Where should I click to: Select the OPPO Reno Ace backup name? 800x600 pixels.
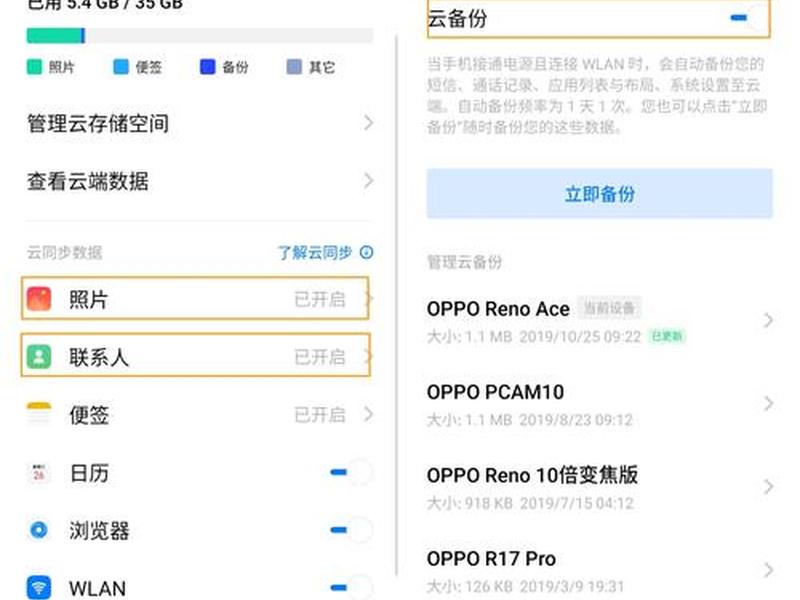coord(498,309)
